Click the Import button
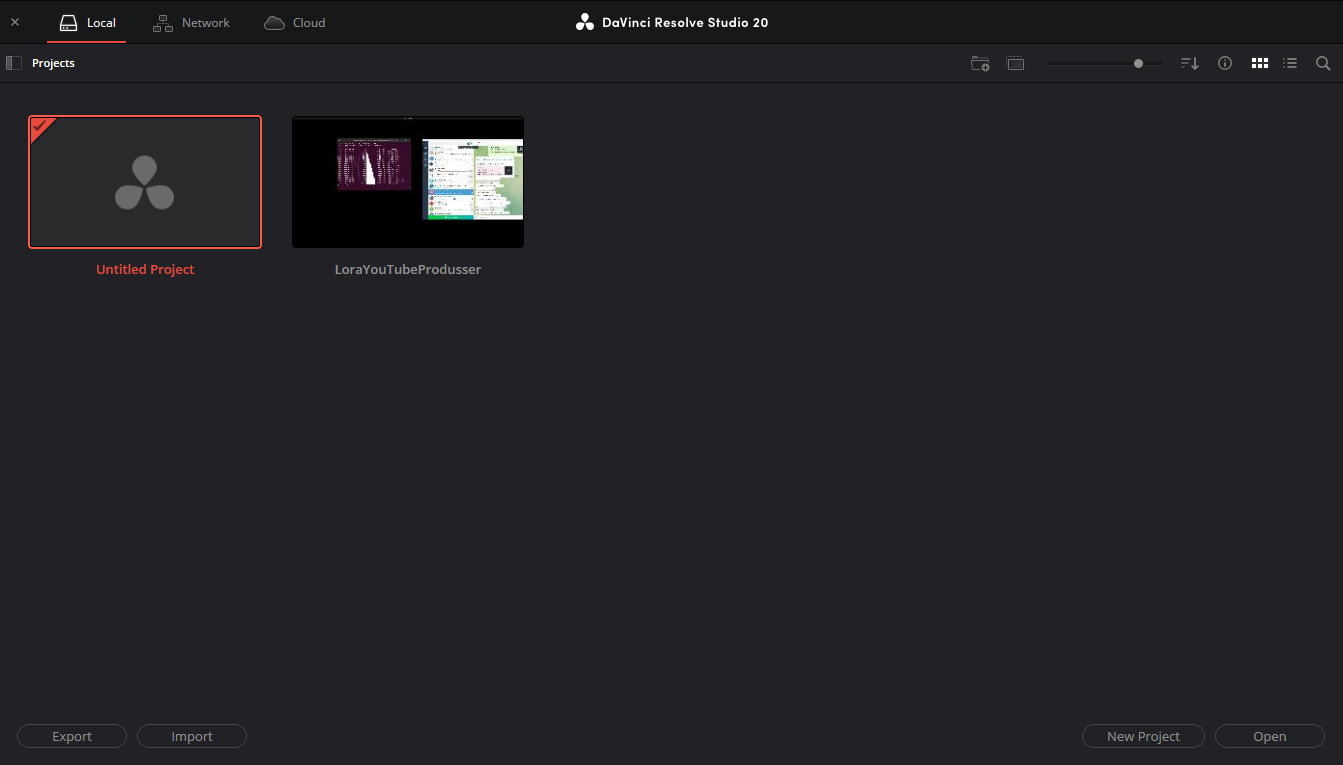This screenshot has height=765, width=1343. [x=192, y=736]
